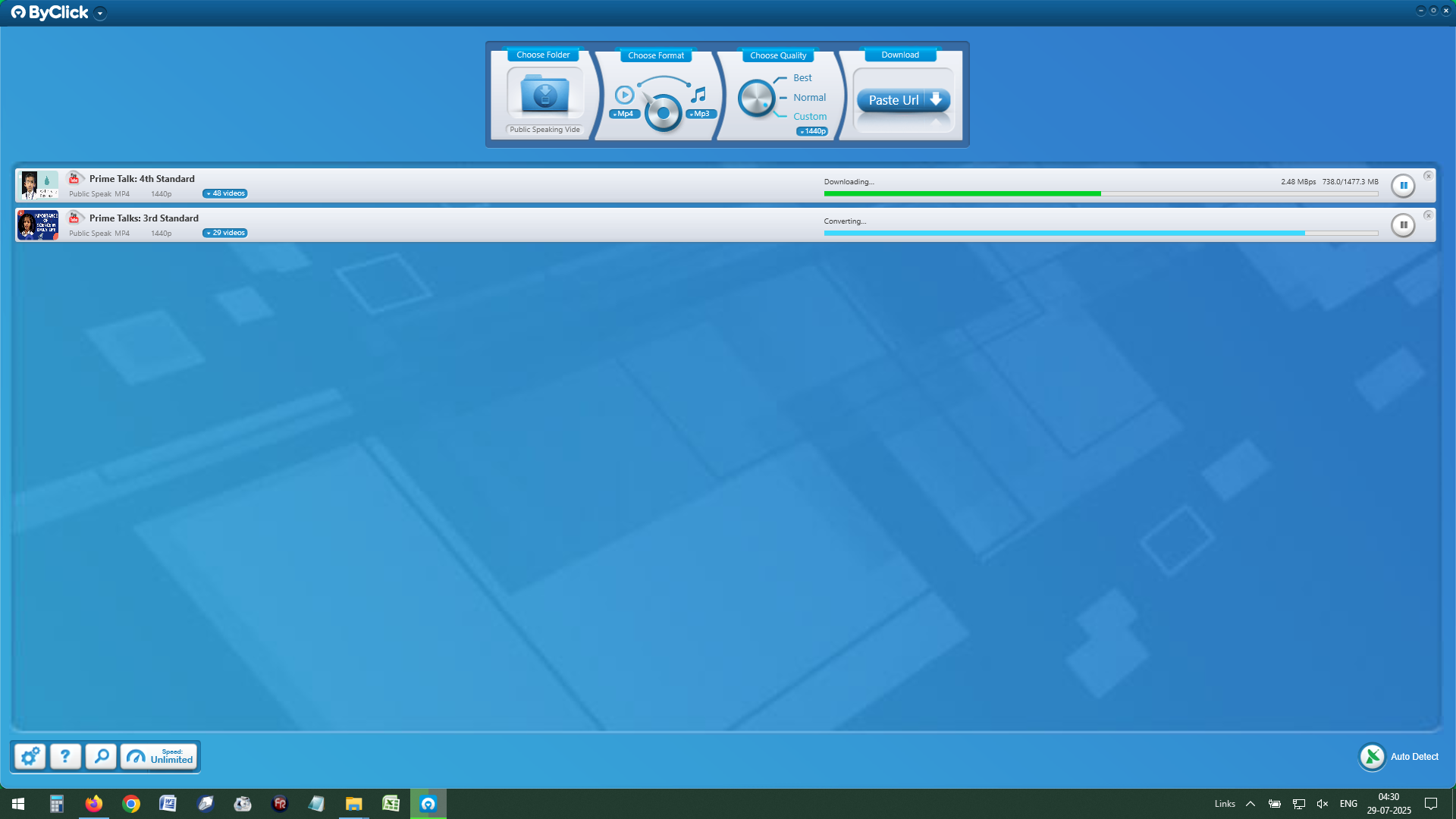Pause the Prime Talk 4th Standard download
The width and height of the screenshot is (1456, 819).
1403,185
